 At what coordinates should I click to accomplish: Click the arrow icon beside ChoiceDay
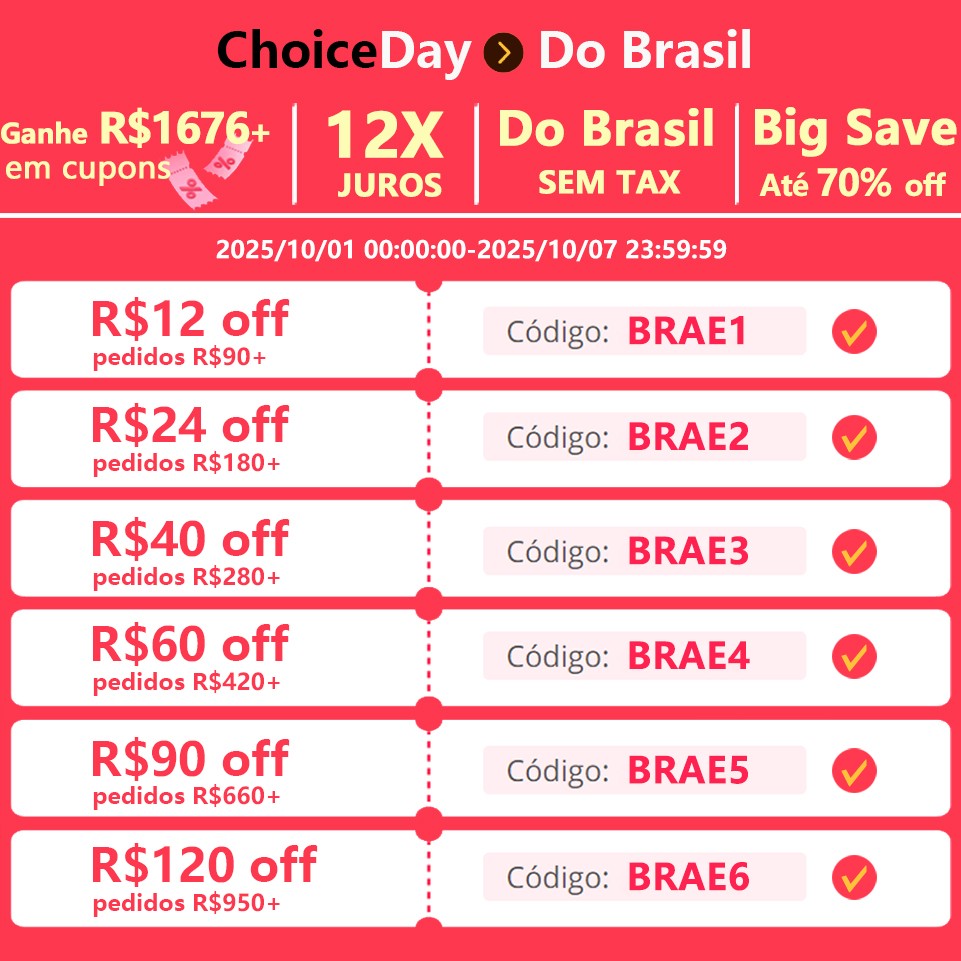coord(504,52)
